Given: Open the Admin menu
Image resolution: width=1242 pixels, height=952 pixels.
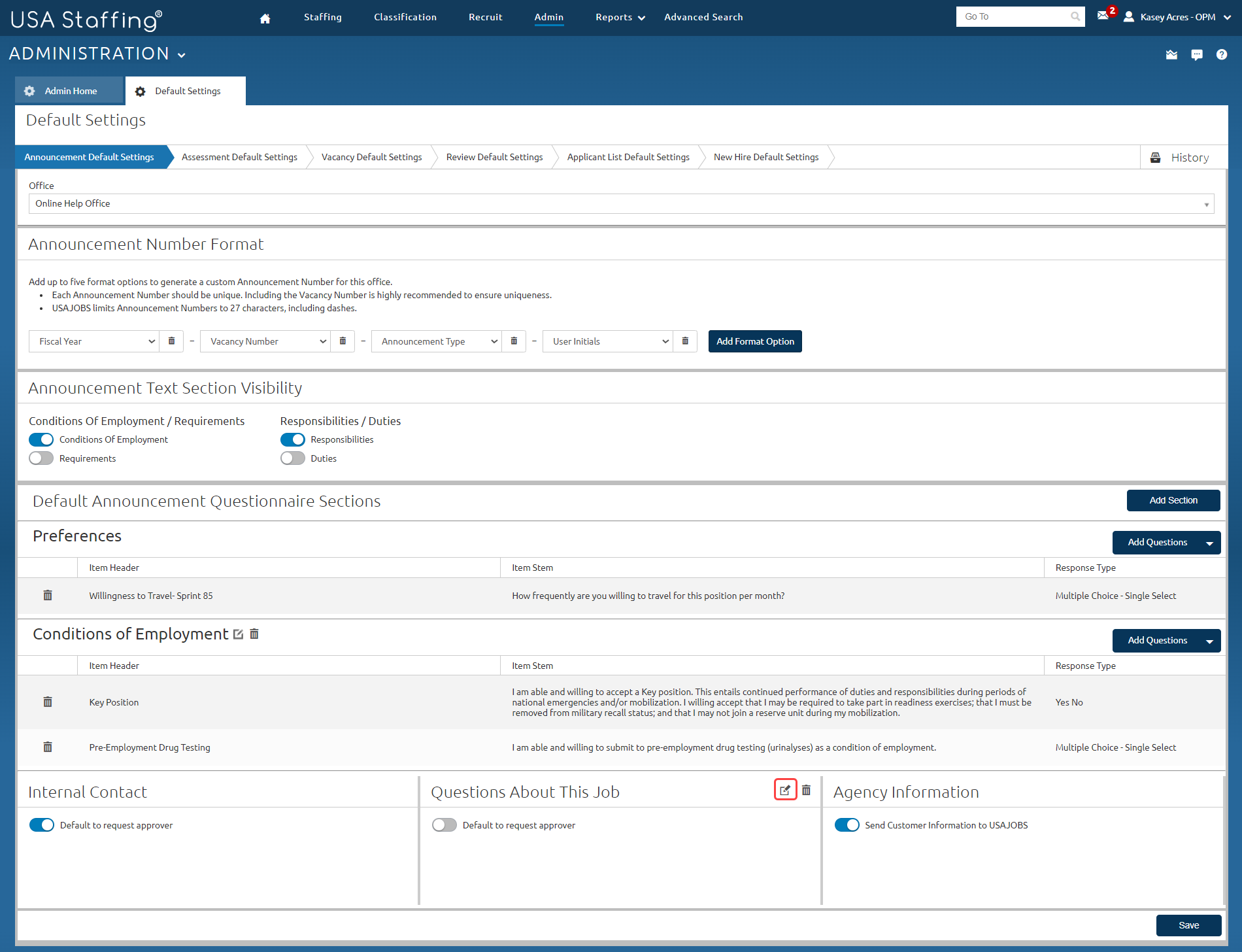Looking at the screenshot, I should click(x=549, y=17).
